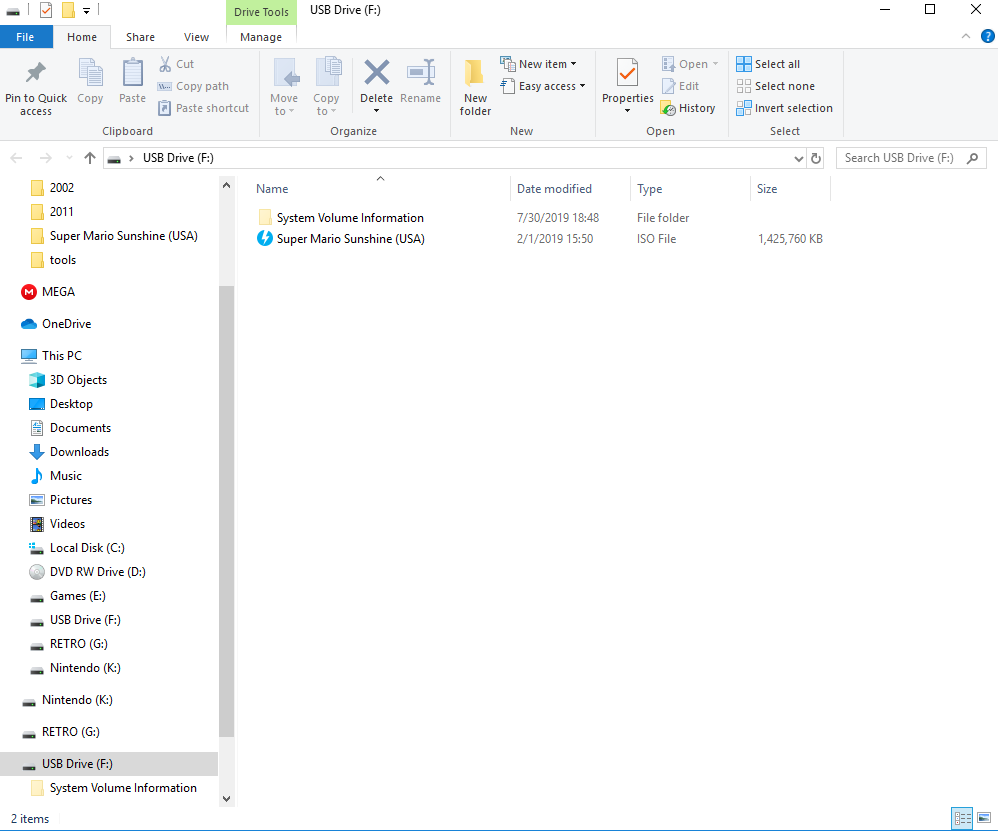
Task: Click the Properties checkmark icon
Action: (628, 73)
